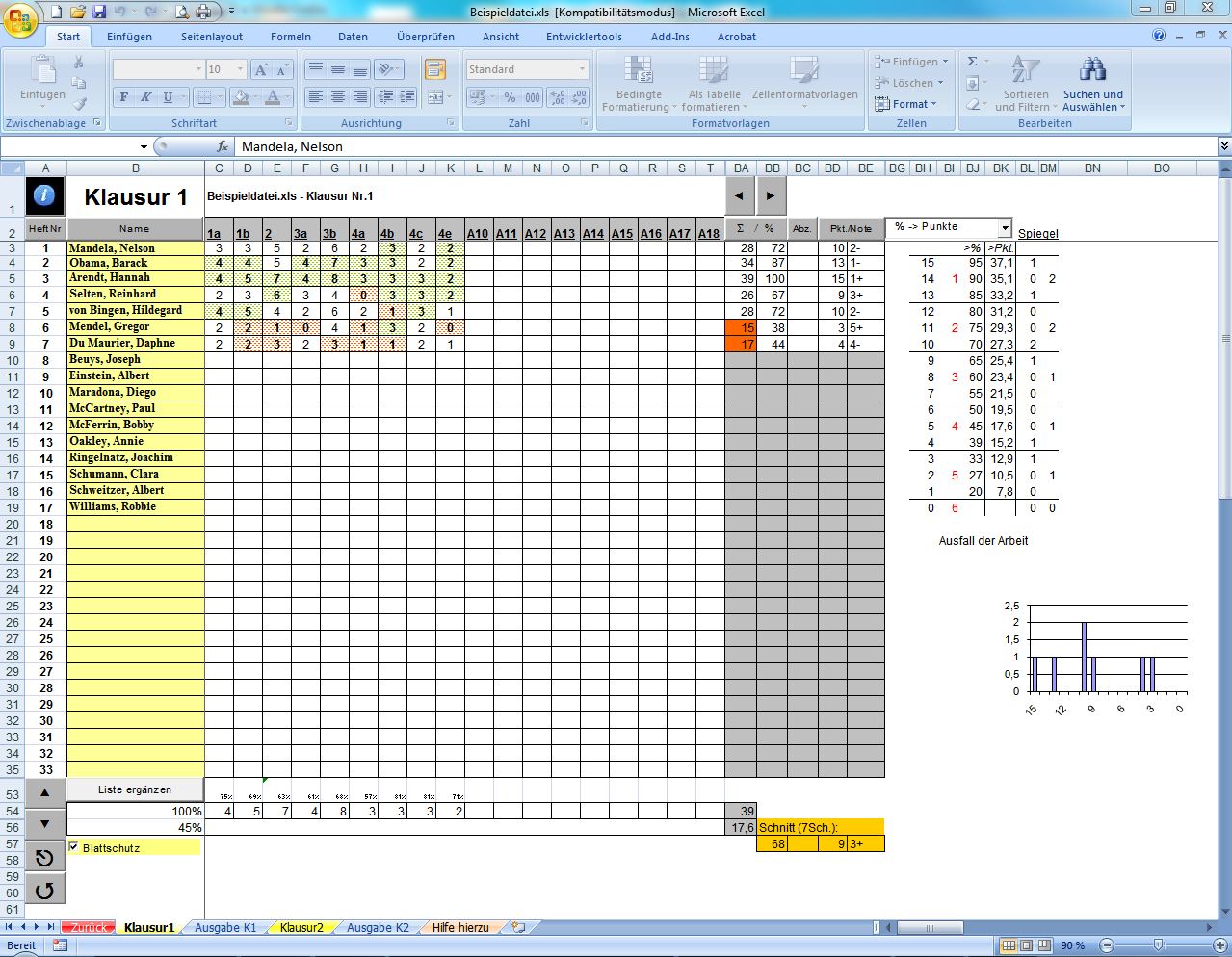This screenshot has width=1232, height=957.
Task: Click the Select All corner button
Action: coord(12,168)
